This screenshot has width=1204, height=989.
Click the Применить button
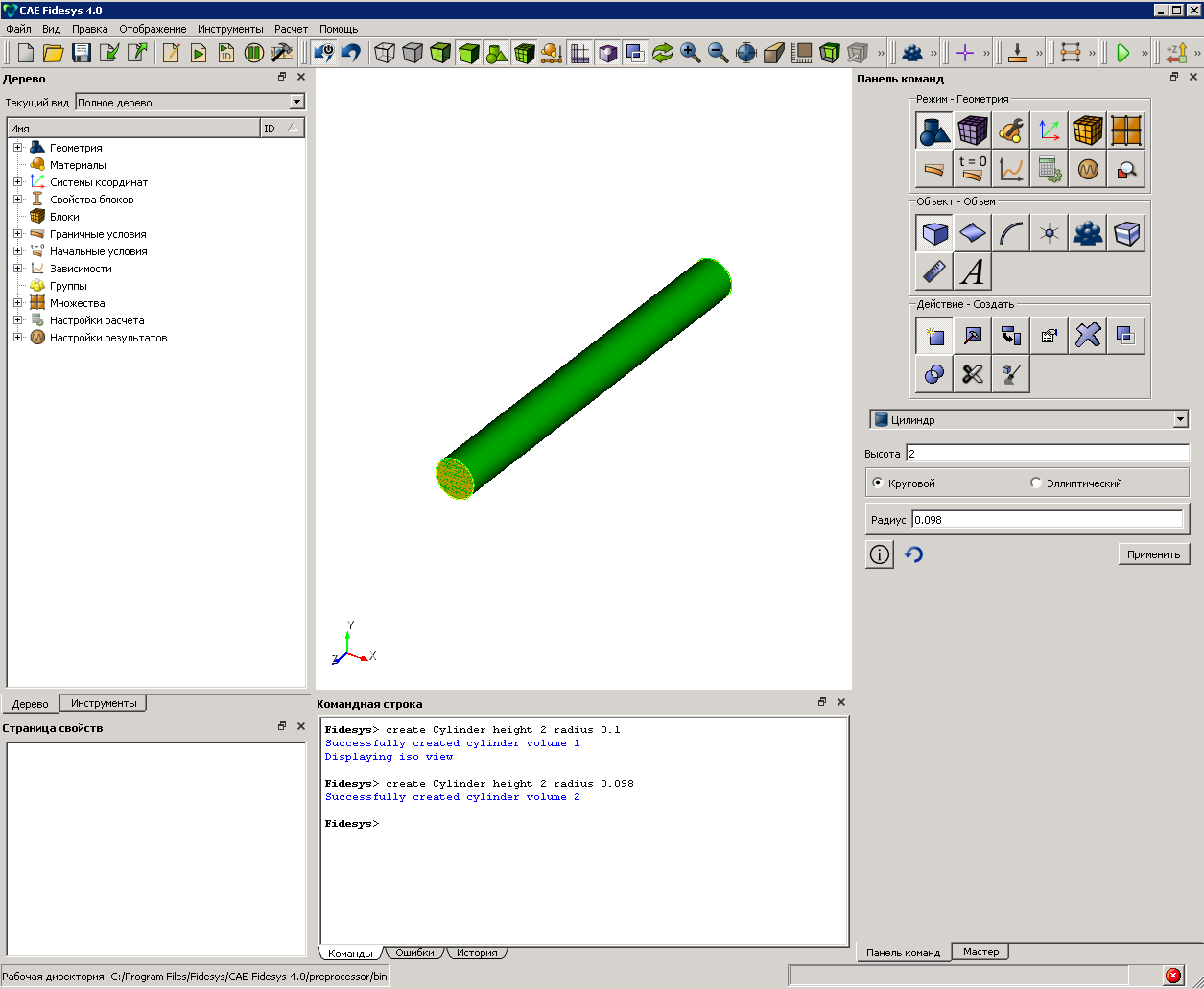pos(1154,554)
